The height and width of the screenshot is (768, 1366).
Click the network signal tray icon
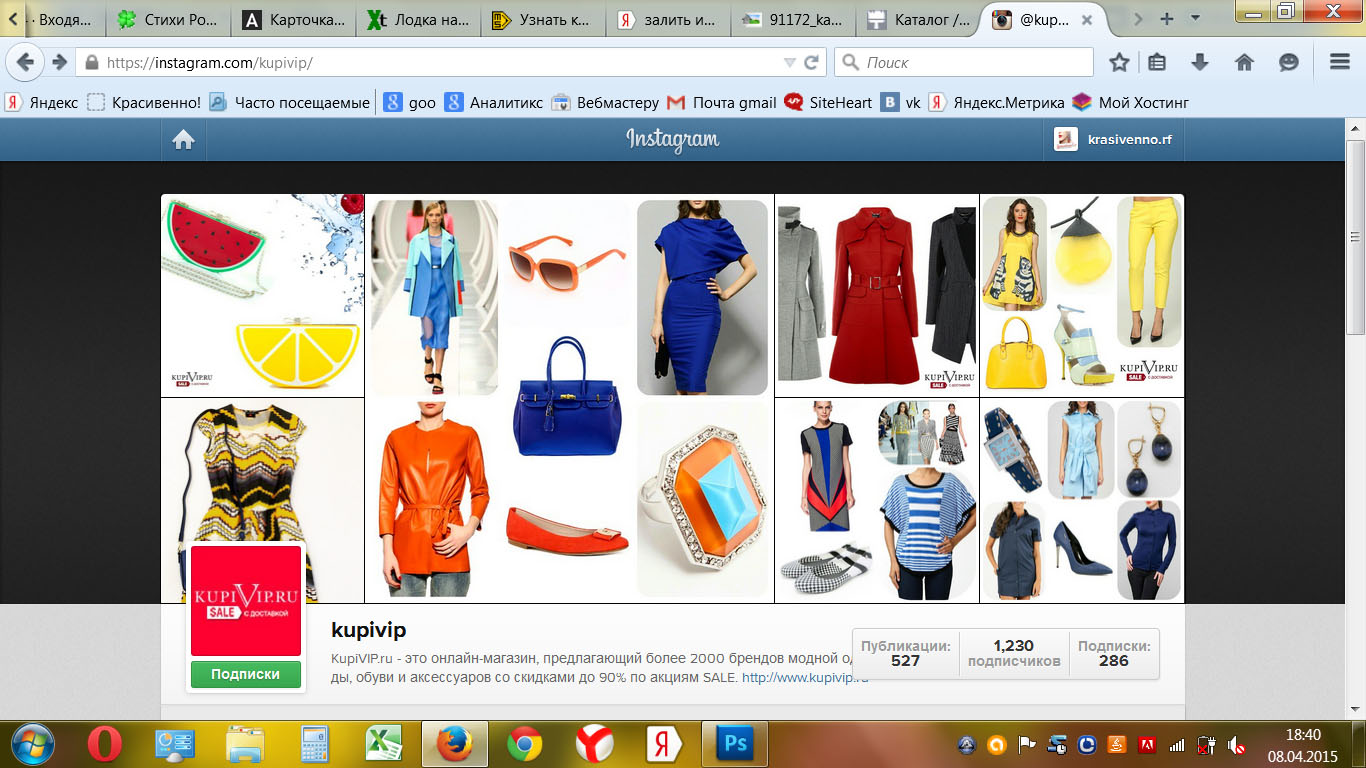point(1177,745)
